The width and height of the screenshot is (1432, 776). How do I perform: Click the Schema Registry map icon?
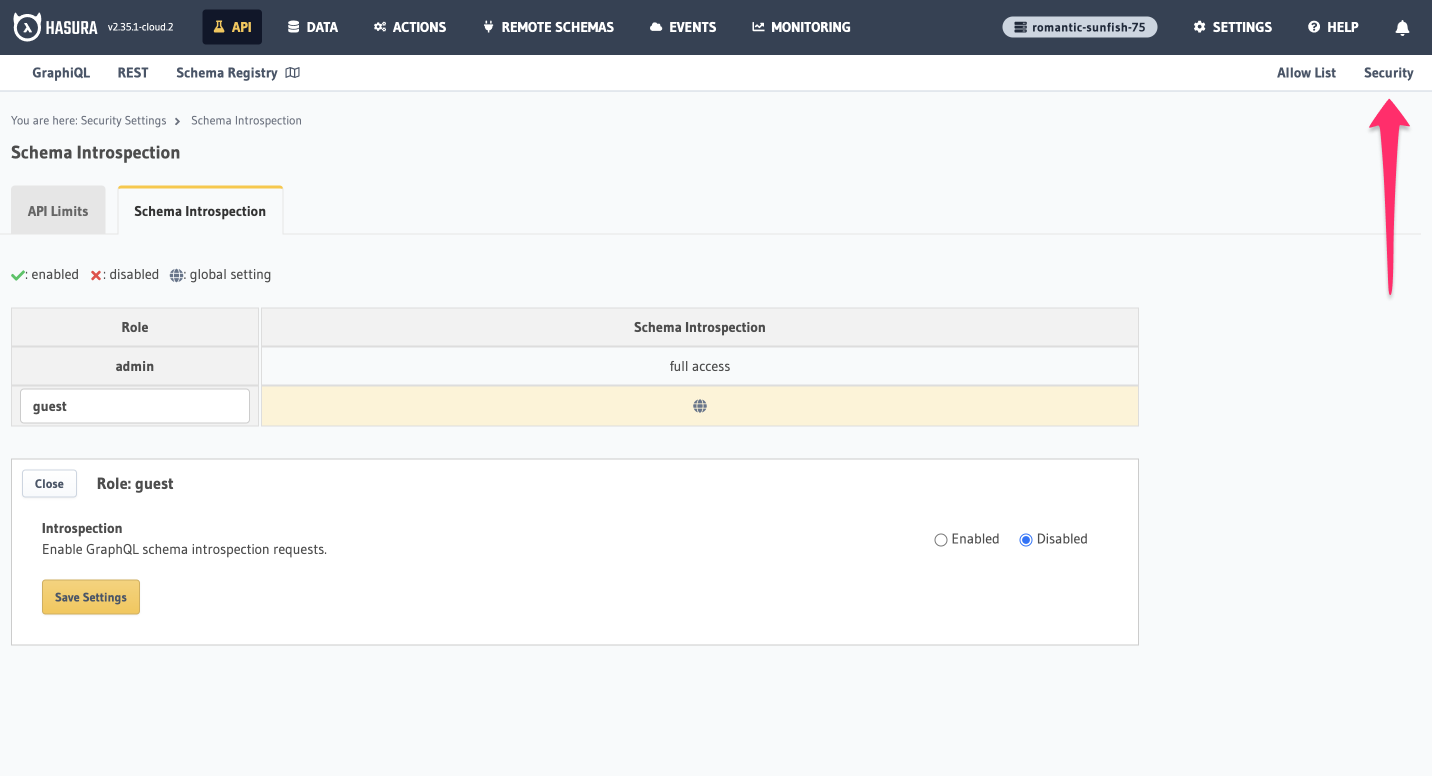point(292,72)
